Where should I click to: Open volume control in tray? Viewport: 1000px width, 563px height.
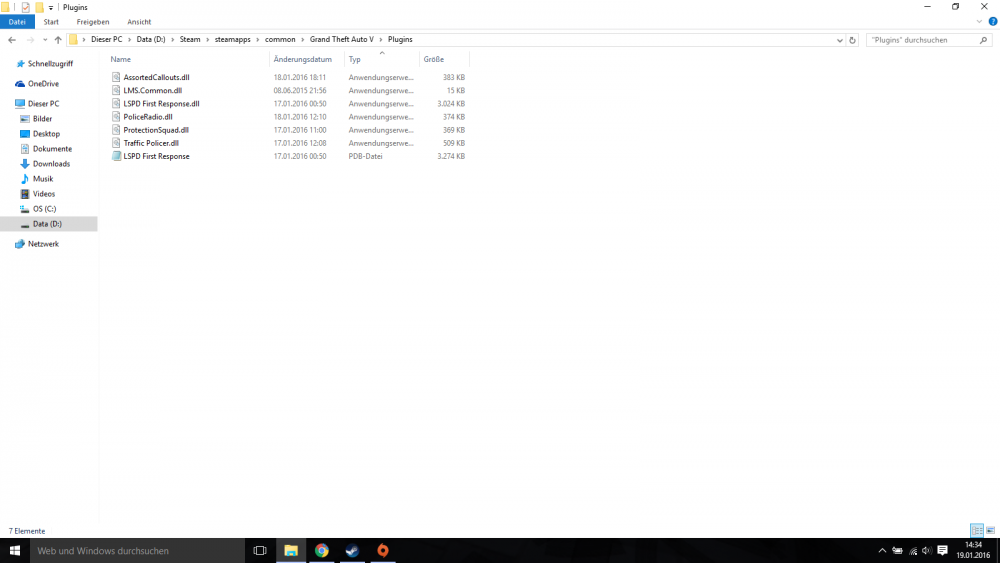click(x=927, y=551)
